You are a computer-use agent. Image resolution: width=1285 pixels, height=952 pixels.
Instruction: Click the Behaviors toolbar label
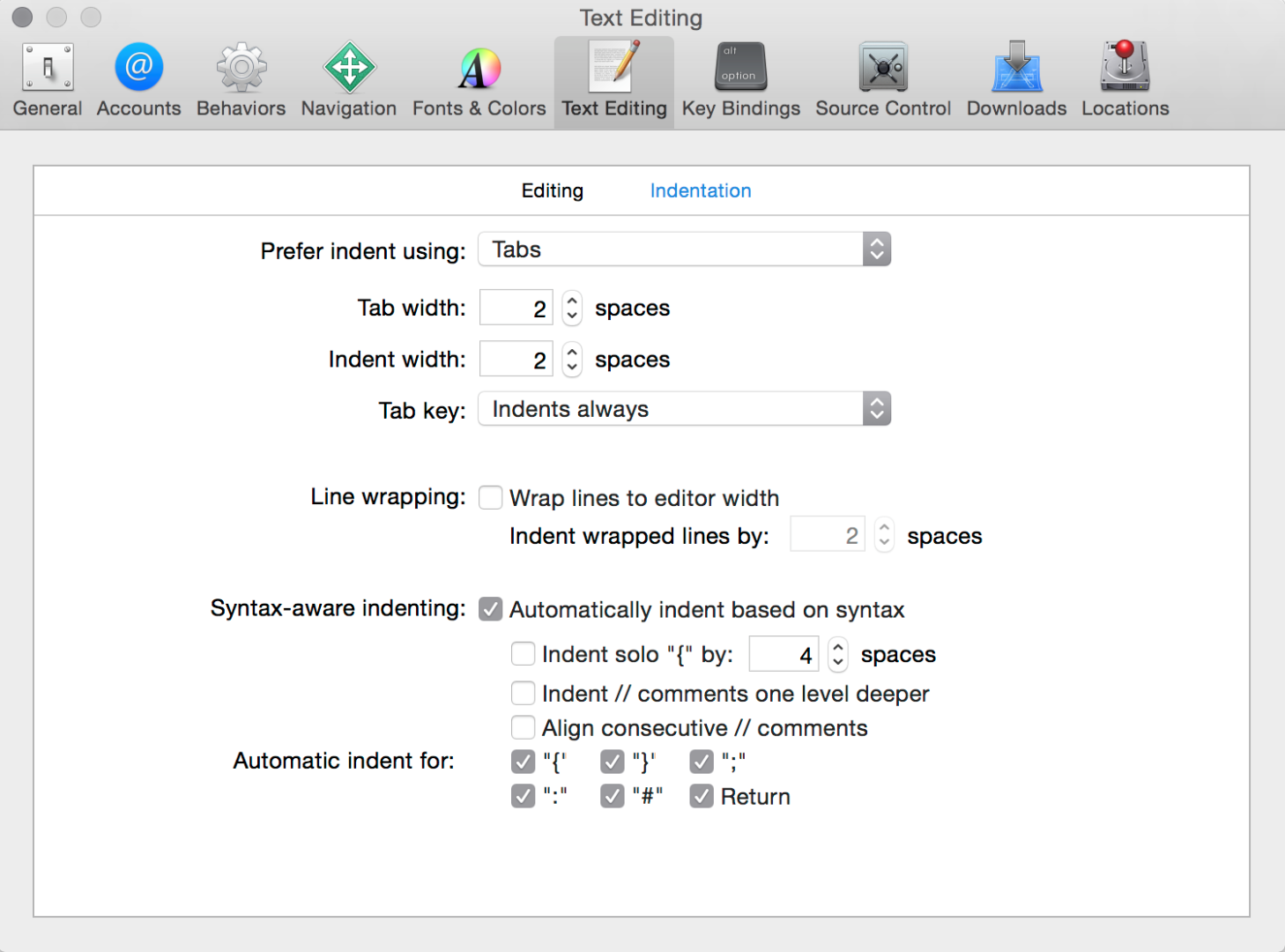[241, 108]
